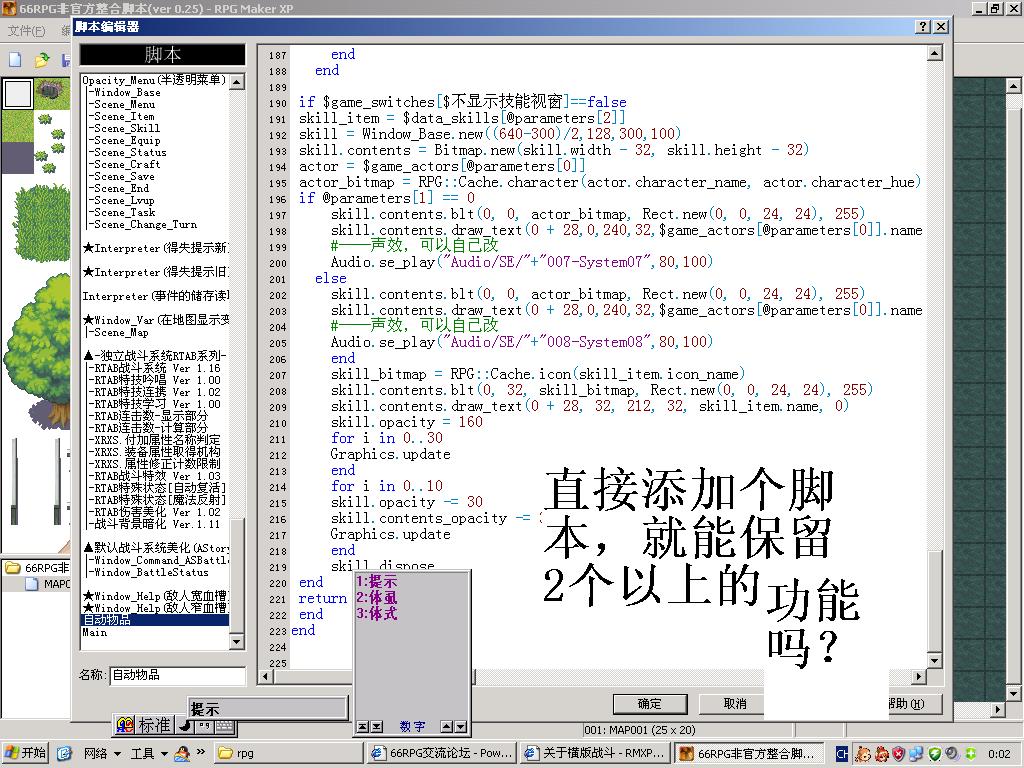Click the candidate window page-down arrow
The image size is (1024, 768).
coord(460,726)
